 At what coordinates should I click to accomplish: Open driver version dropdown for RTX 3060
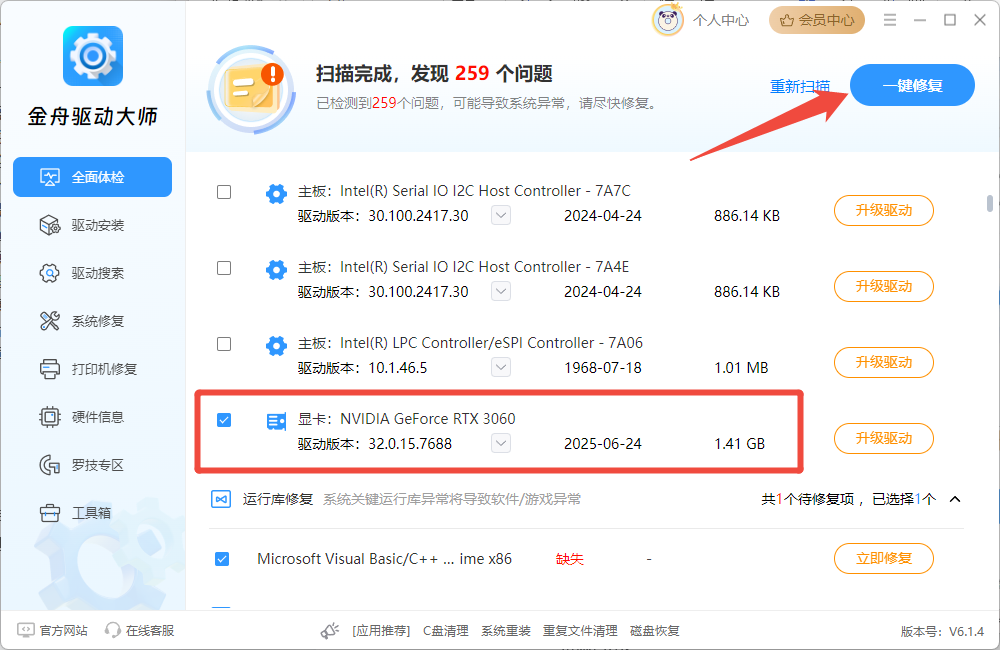[502, 443]
